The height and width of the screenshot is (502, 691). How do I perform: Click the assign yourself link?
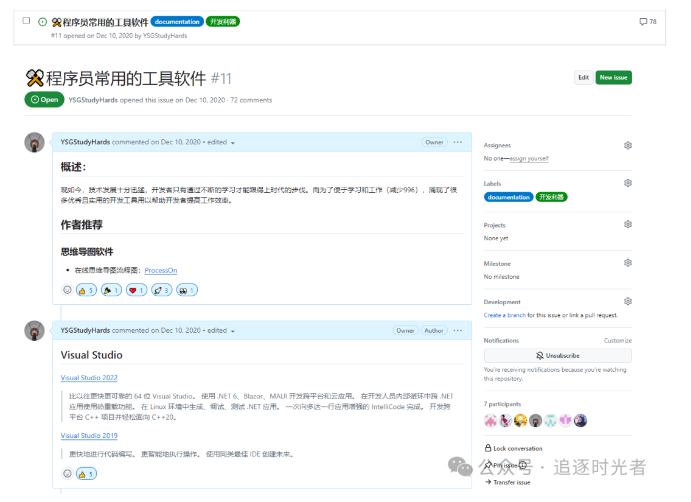[529, 159]
